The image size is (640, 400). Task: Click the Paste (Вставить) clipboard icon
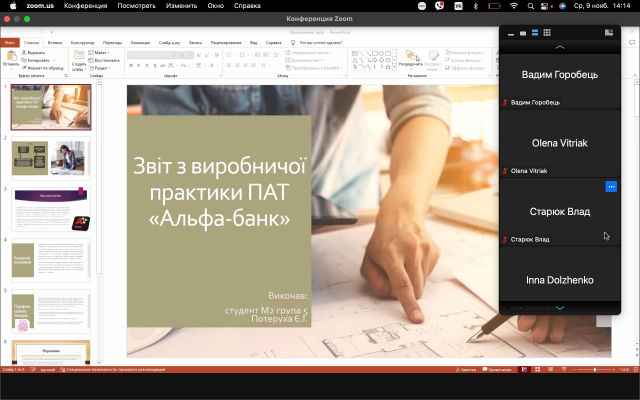tap(11, 56)
